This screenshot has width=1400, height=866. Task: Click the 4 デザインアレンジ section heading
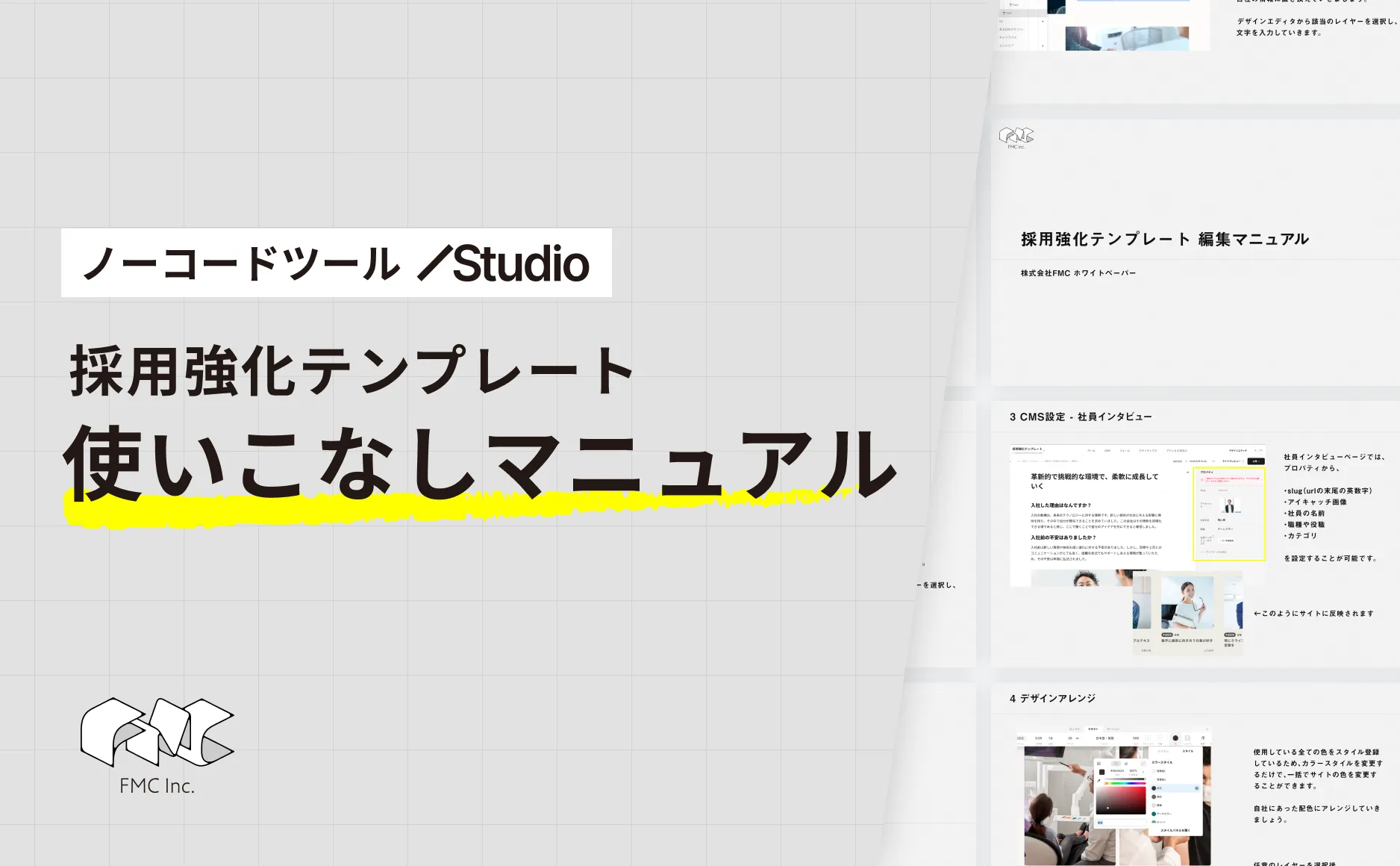coord(1052,698)
